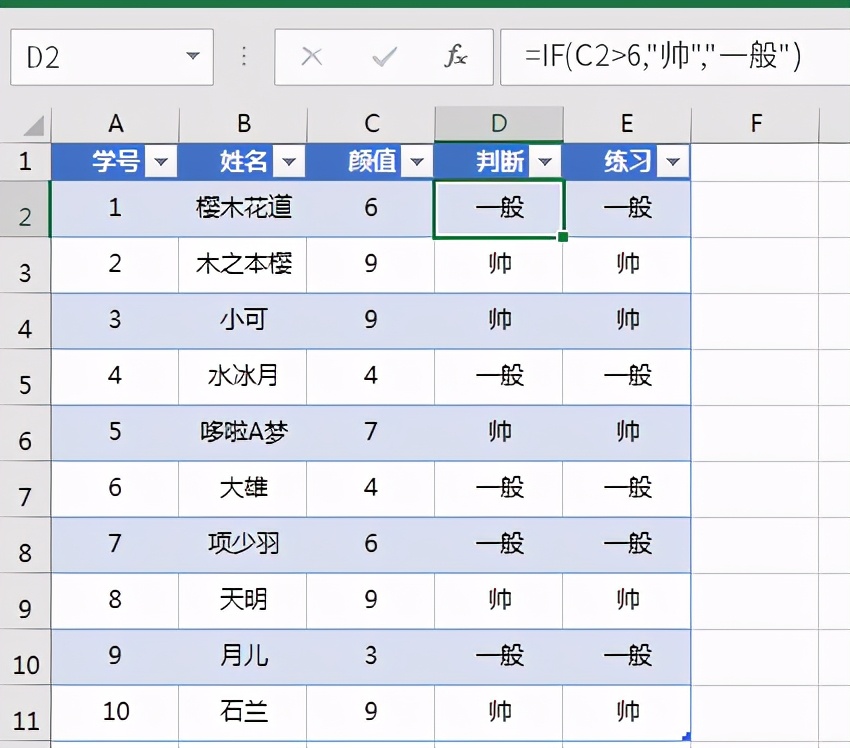This screenshot has height=748, width=850.
Task: Select column F header
Action: pyautogui.click(x=755, y=124)
